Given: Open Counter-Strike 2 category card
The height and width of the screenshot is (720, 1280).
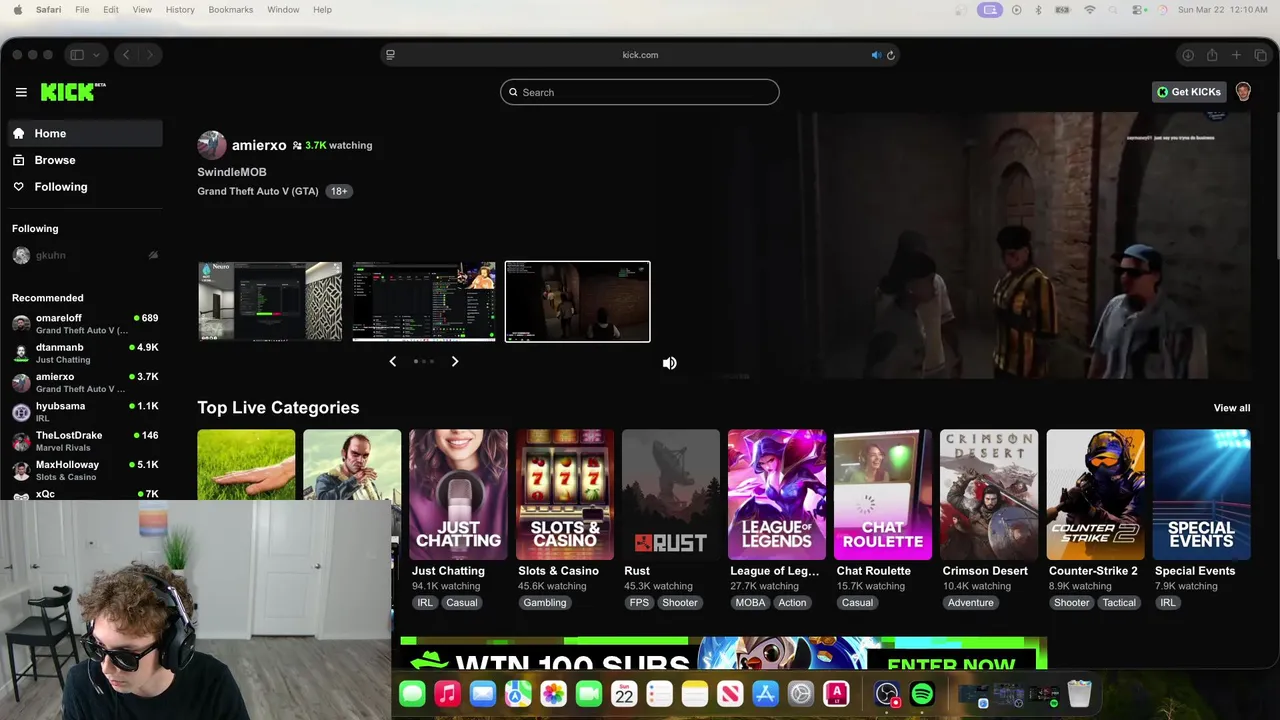Looking at the screenshot, I should point(1096,495).
